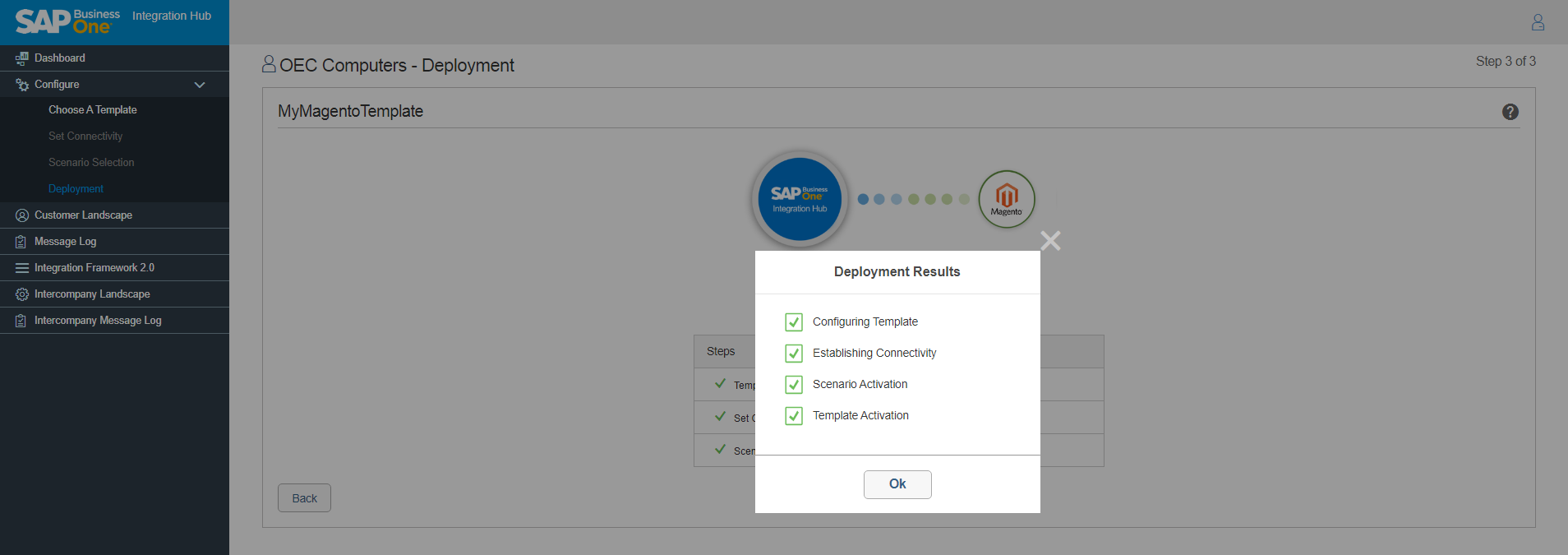Click the SAP Business One Integration Hub circle
Viewport: 1568px width, 555px height.
point(799,199)
